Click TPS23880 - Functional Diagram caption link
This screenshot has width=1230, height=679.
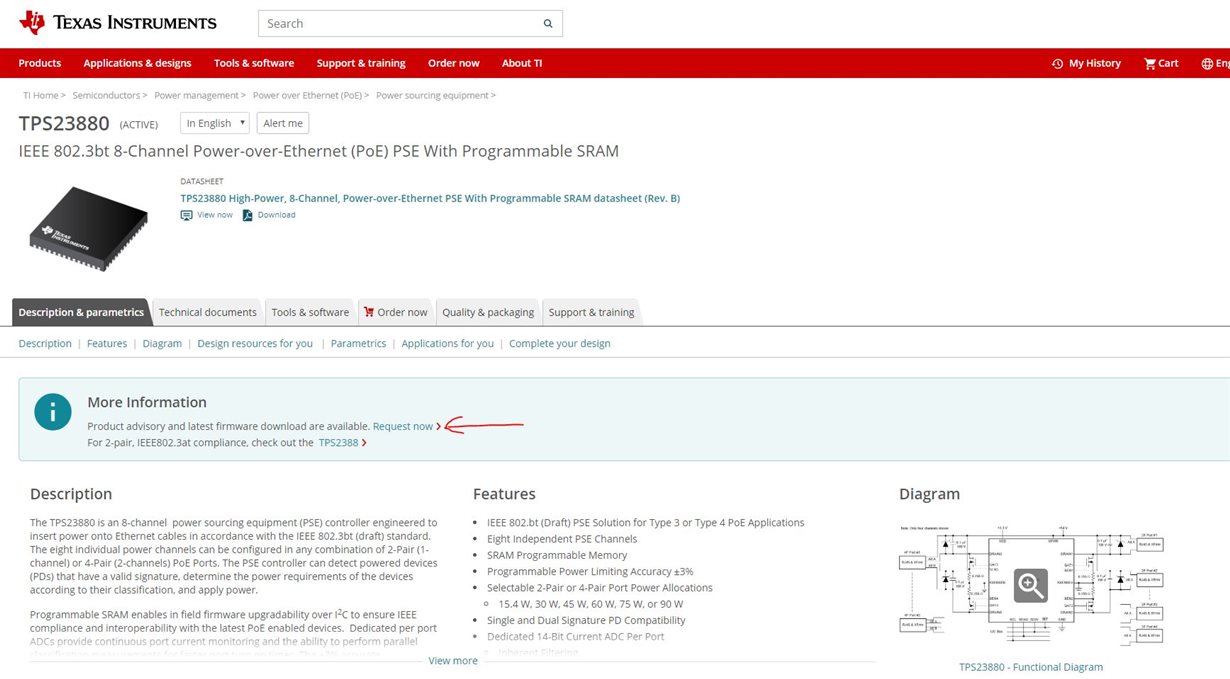(x=1030, y=667)
